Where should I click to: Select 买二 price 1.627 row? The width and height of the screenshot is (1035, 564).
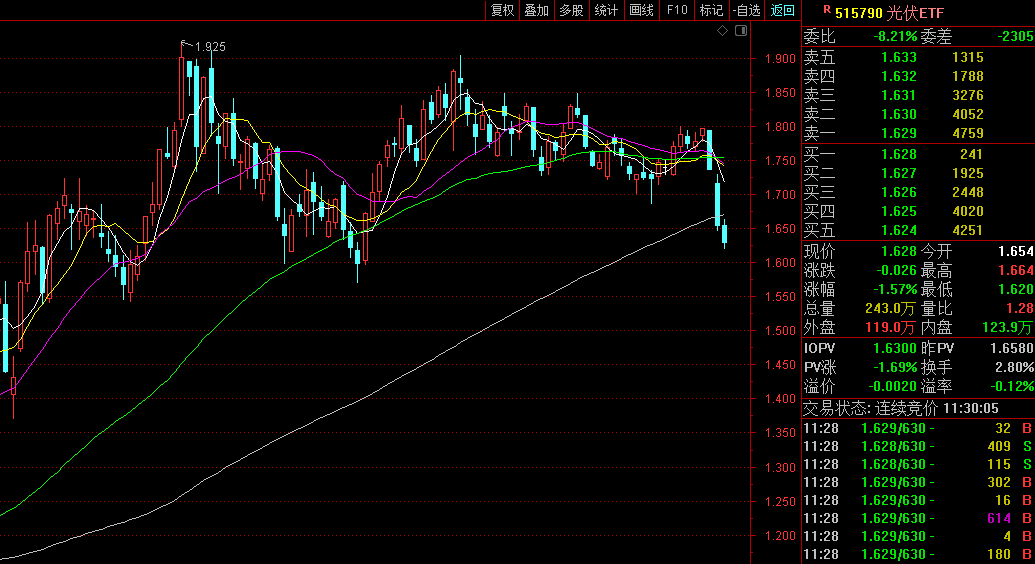pyautogui.click(x=918, y=174)
